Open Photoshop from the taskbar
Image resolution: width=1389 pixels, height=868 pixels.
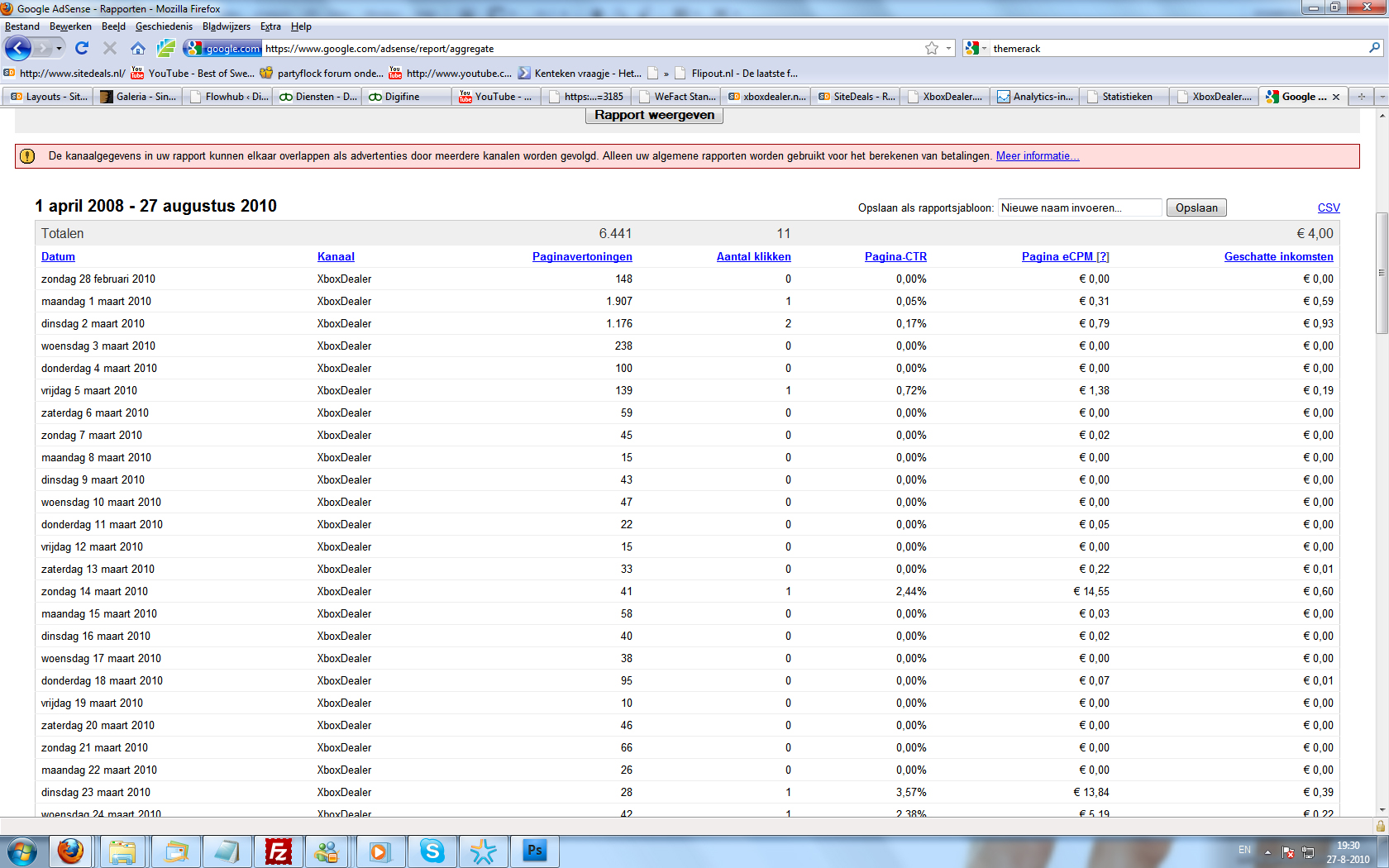pos(535,851)
